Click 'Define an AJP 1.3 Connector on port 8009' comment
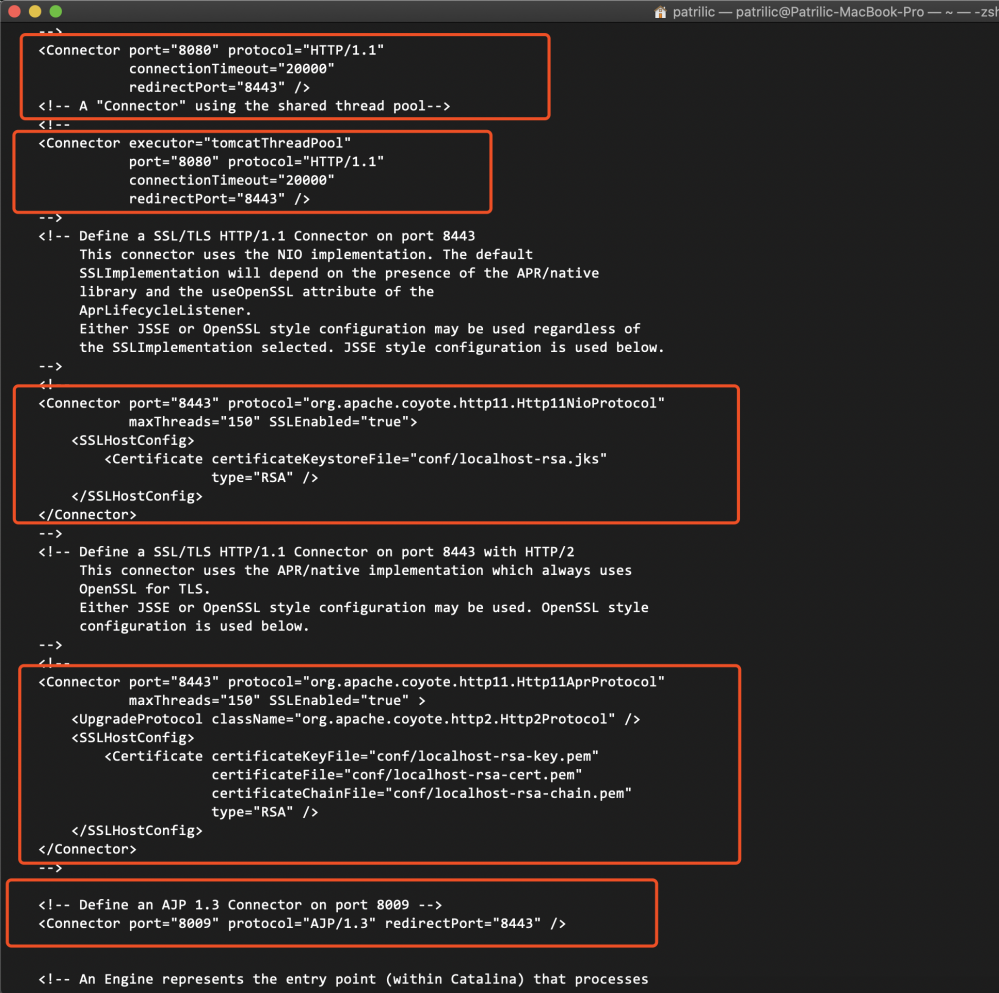999x993 pixels. tap(240, 904)
